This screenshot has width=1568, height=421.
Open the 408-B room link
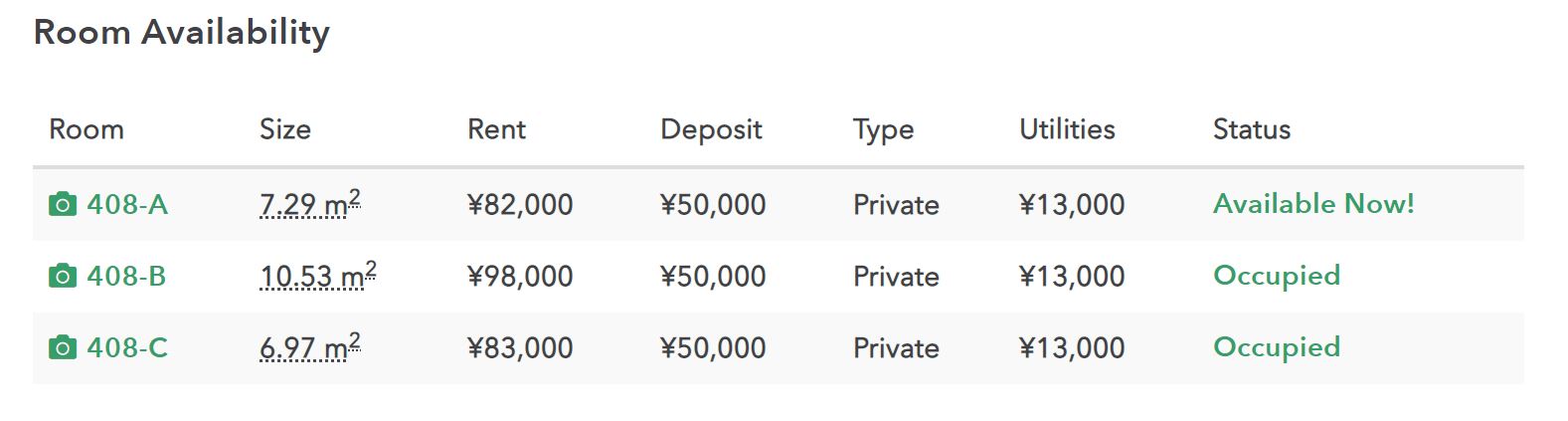point(126,277)
